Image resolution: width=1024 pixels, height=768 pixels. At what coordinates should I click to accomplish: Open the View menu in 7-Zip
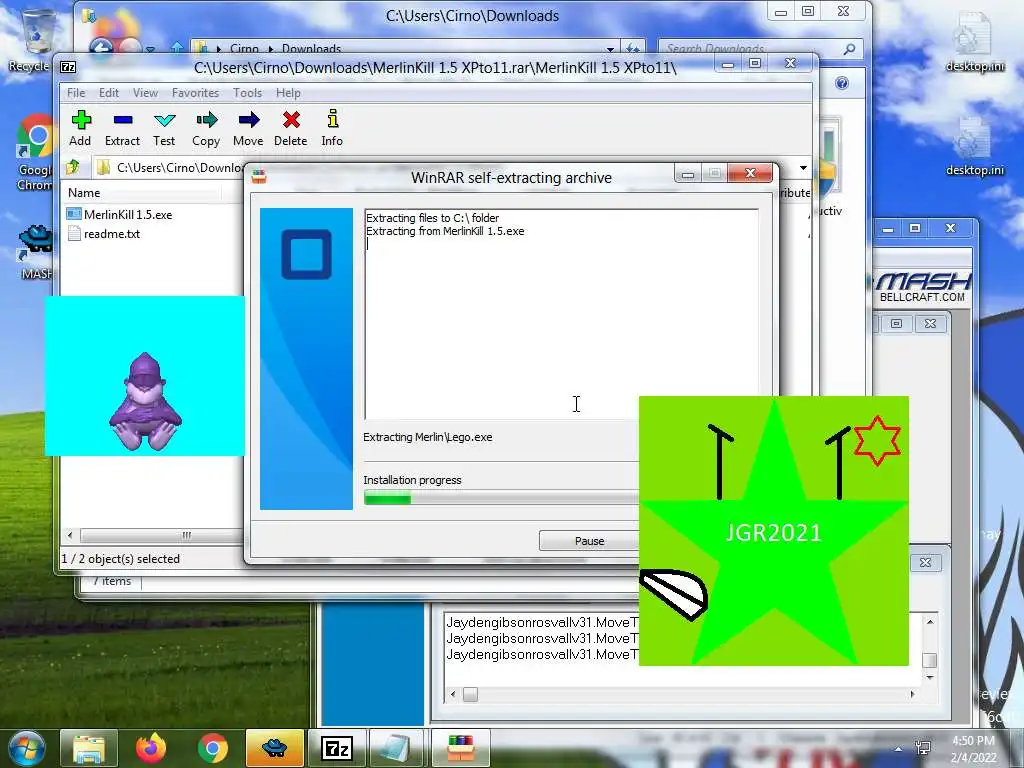pos(145,93)
